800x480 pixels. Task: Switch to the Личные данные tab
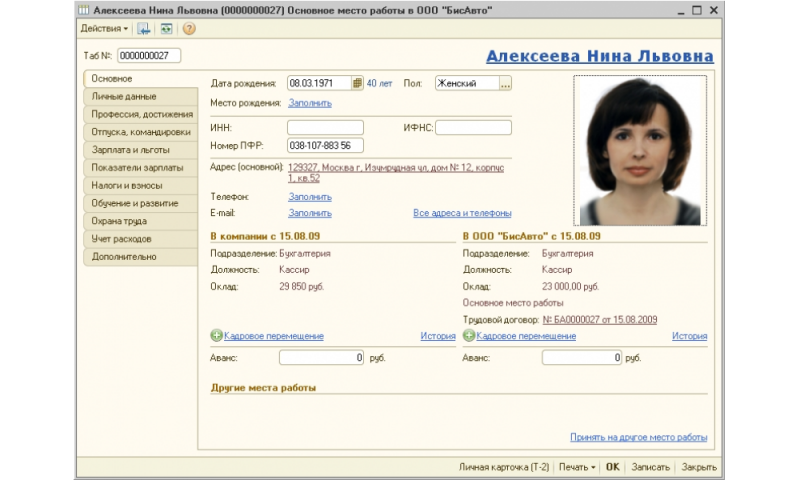[124, 96]
